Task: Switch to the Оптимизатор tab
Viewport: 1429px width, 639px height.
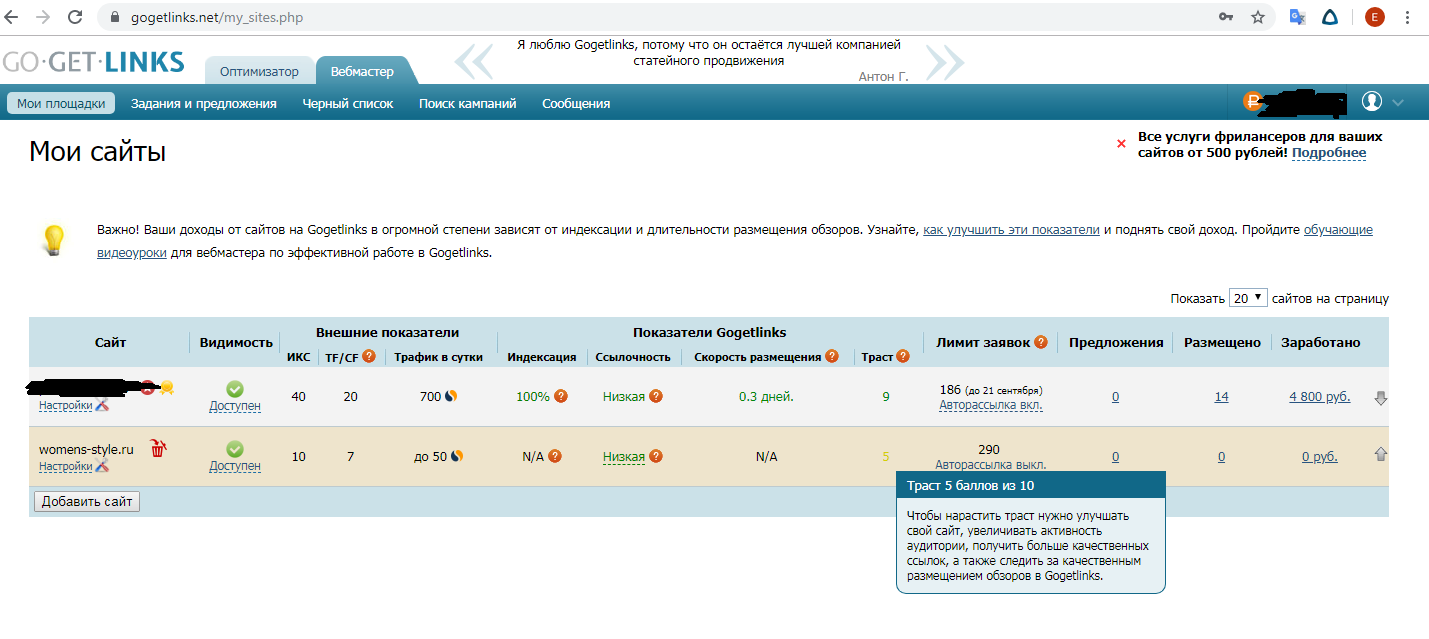Action: point(259,71)
